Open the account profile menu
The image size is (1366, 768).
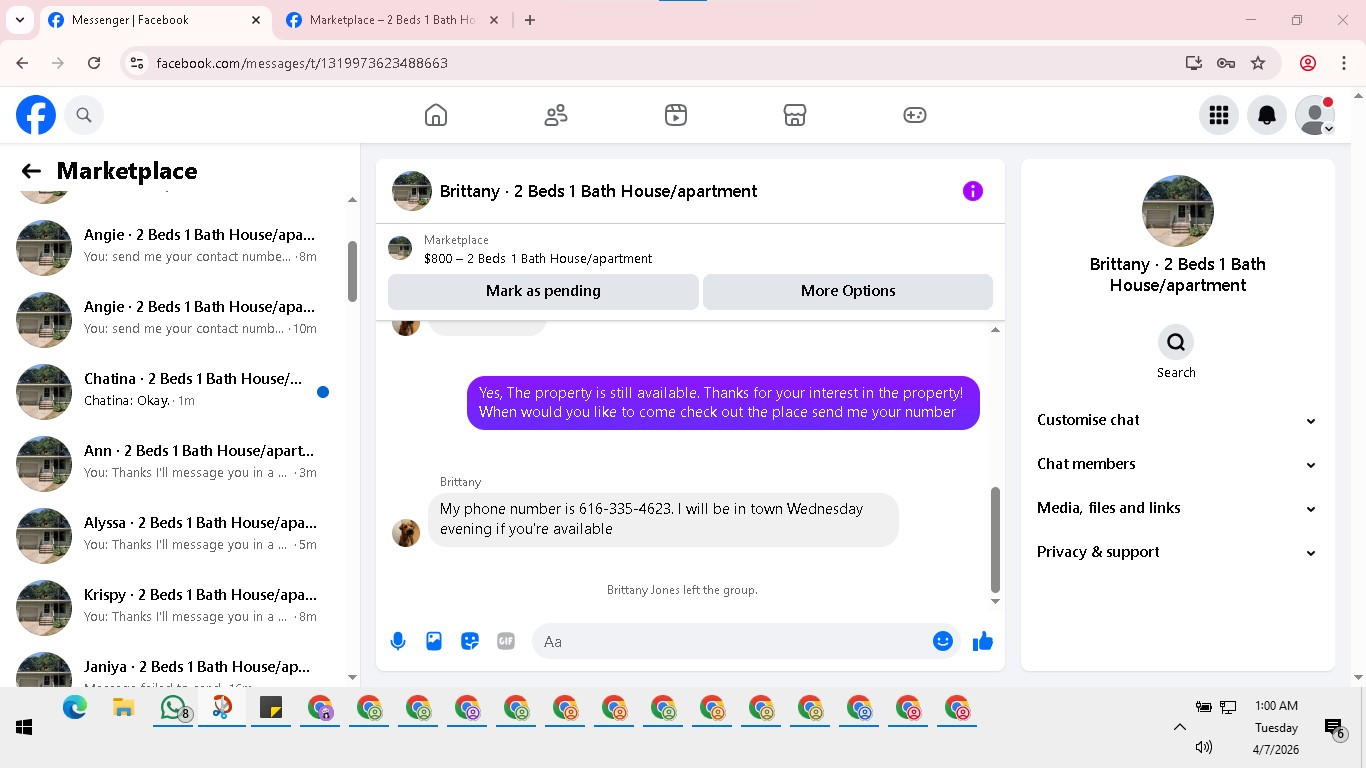click(1315, 115)
